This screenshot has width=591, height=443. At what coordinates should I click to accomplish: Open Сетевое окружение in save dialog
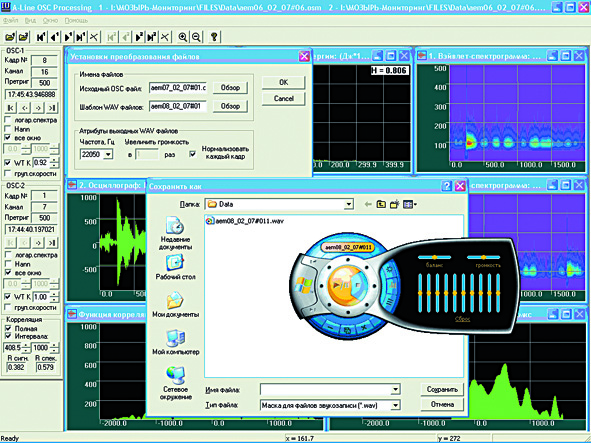click(177, 383)
